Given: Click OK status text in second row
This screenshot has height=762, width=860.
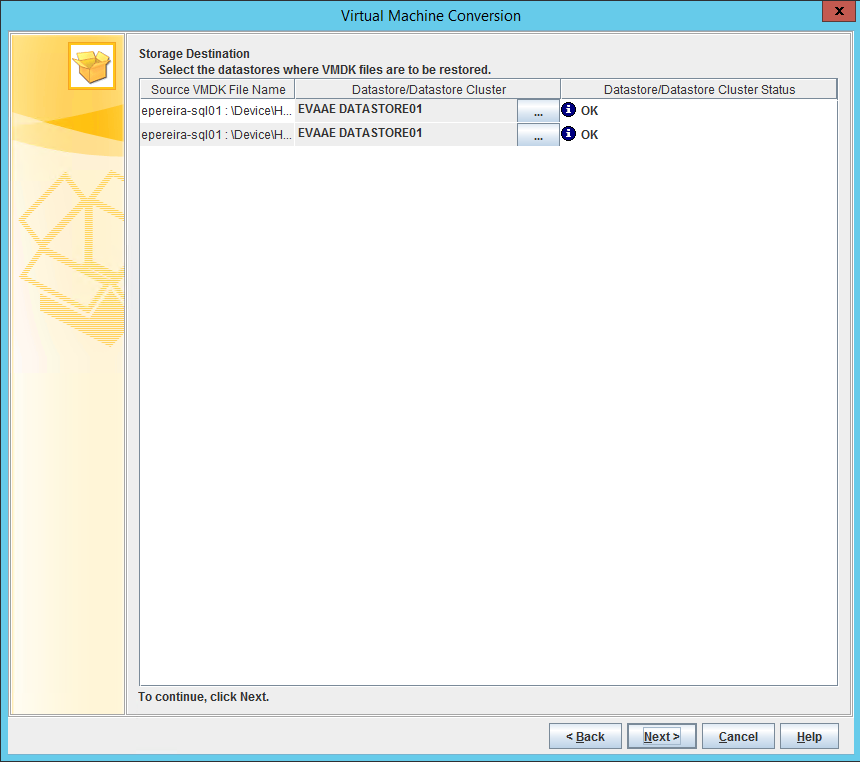Looking at the screenshot, I should click(x=589, y=135).
